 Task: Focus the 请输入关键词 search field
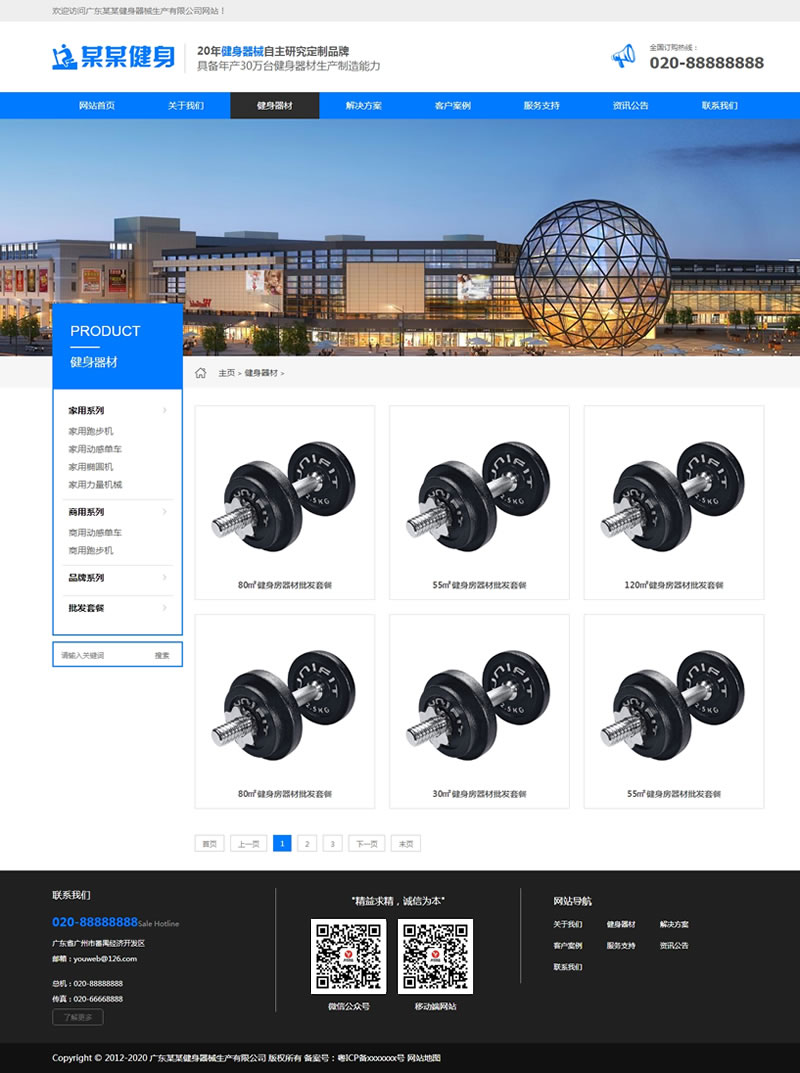[99, 655]
